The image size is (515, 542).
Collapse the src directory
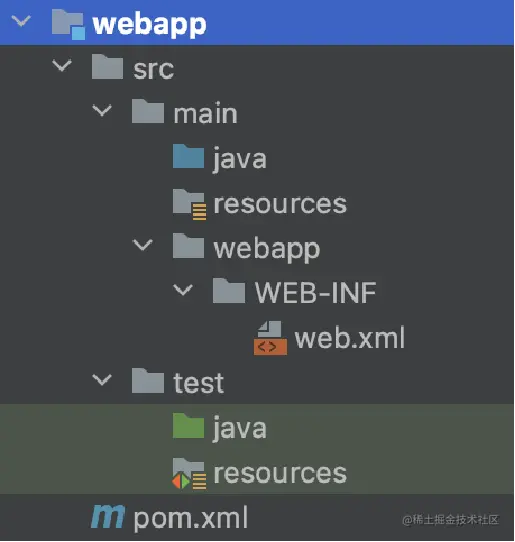pyautogui.click(x=62, y=65)
